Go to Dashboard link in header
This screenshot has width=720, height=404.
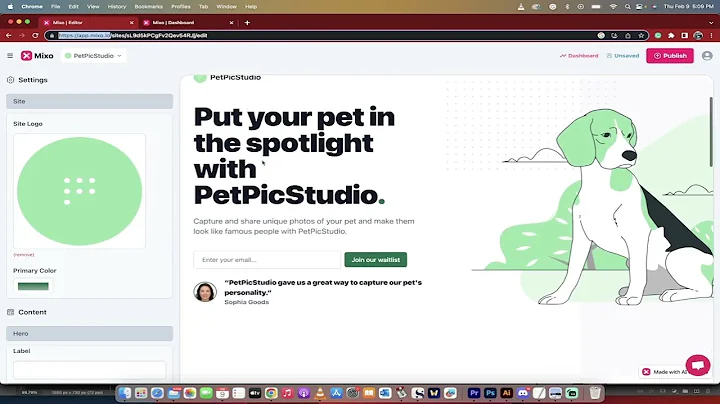pyautogui.click(x=579, y=56)
